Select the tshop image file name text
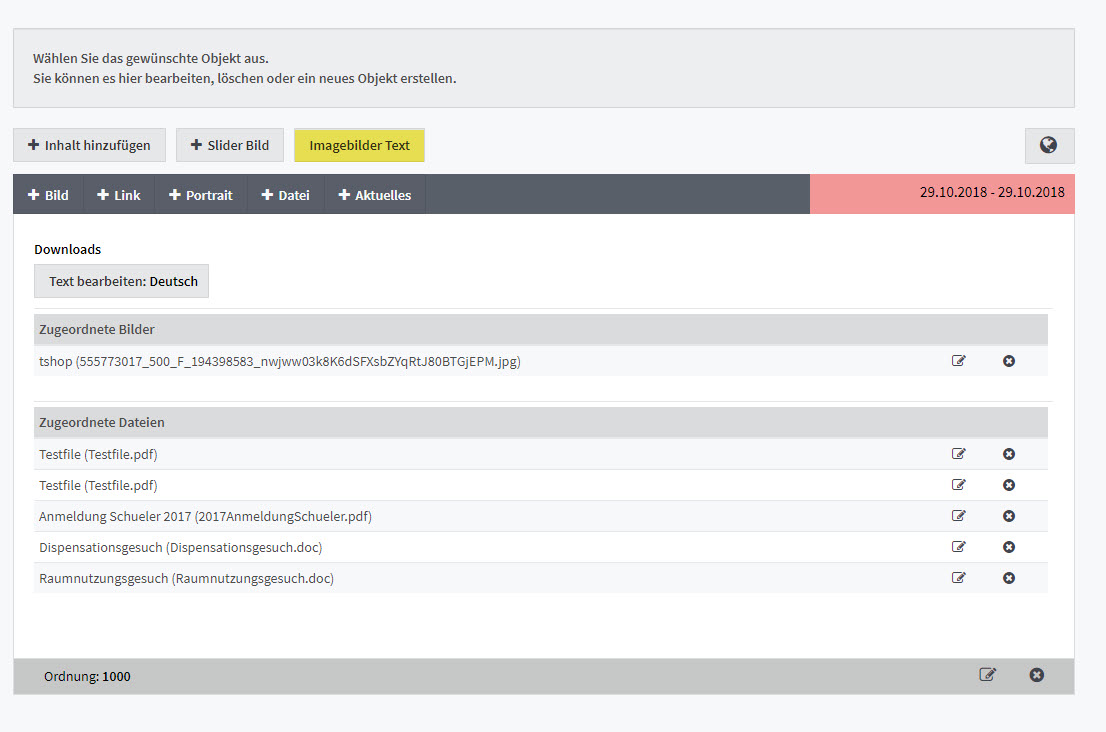 point(280,362)
